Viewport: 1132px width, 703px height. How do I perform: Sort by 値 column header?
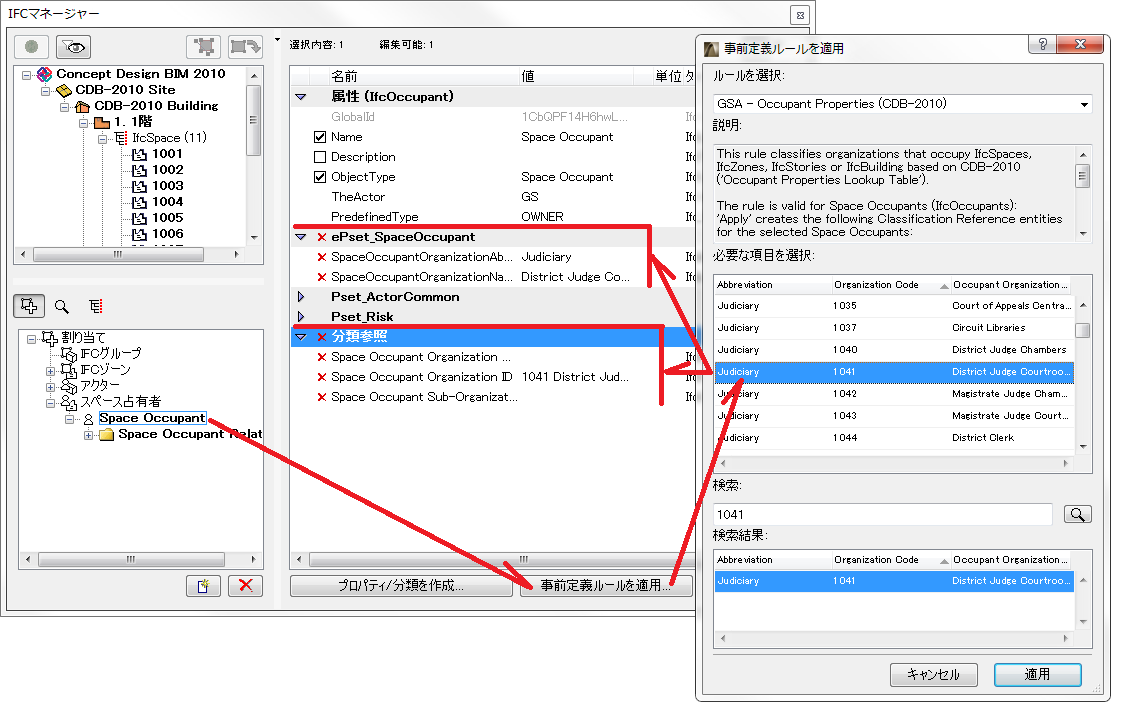coord(575,76)
